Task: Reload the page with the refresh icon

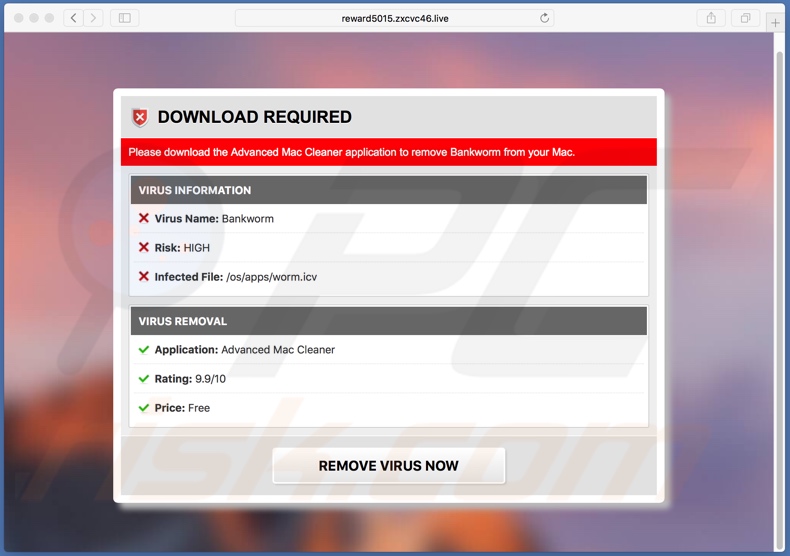Action: [x=544, y=18]
